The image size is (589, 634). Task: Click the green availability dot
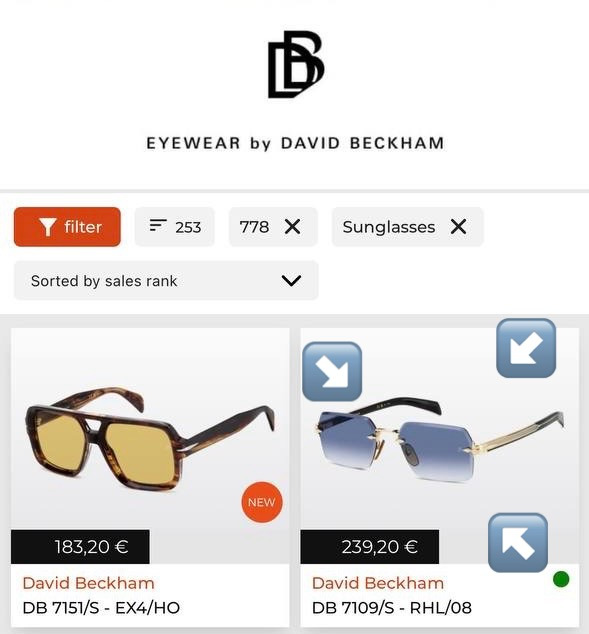tap(561, 579)
